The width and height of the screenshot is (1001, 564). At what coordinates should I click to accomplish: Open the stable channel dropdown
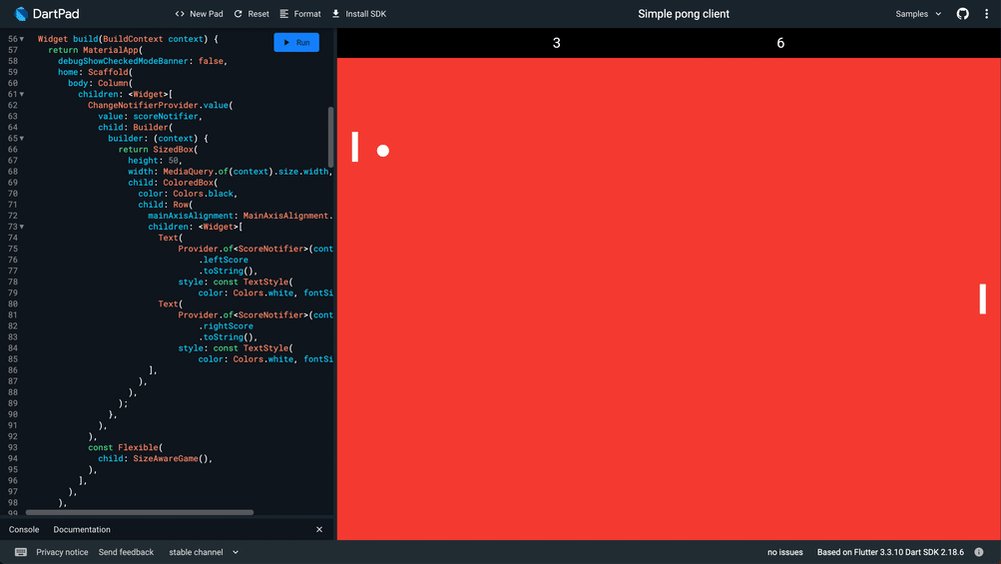203,552
